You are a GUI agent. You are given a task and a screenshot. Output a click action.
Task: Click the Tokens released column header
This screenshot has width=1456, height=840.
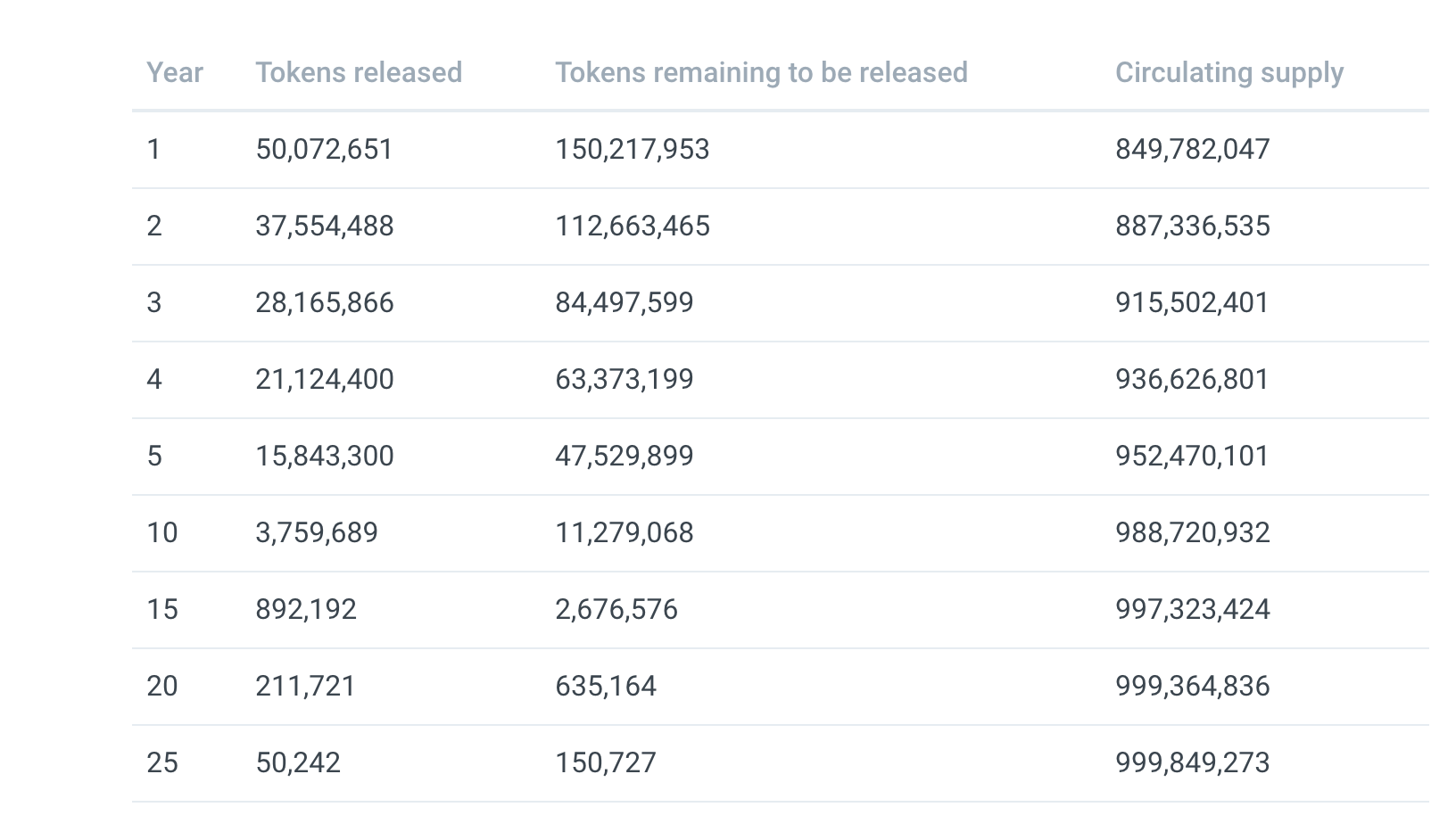(x=359, y=72)
